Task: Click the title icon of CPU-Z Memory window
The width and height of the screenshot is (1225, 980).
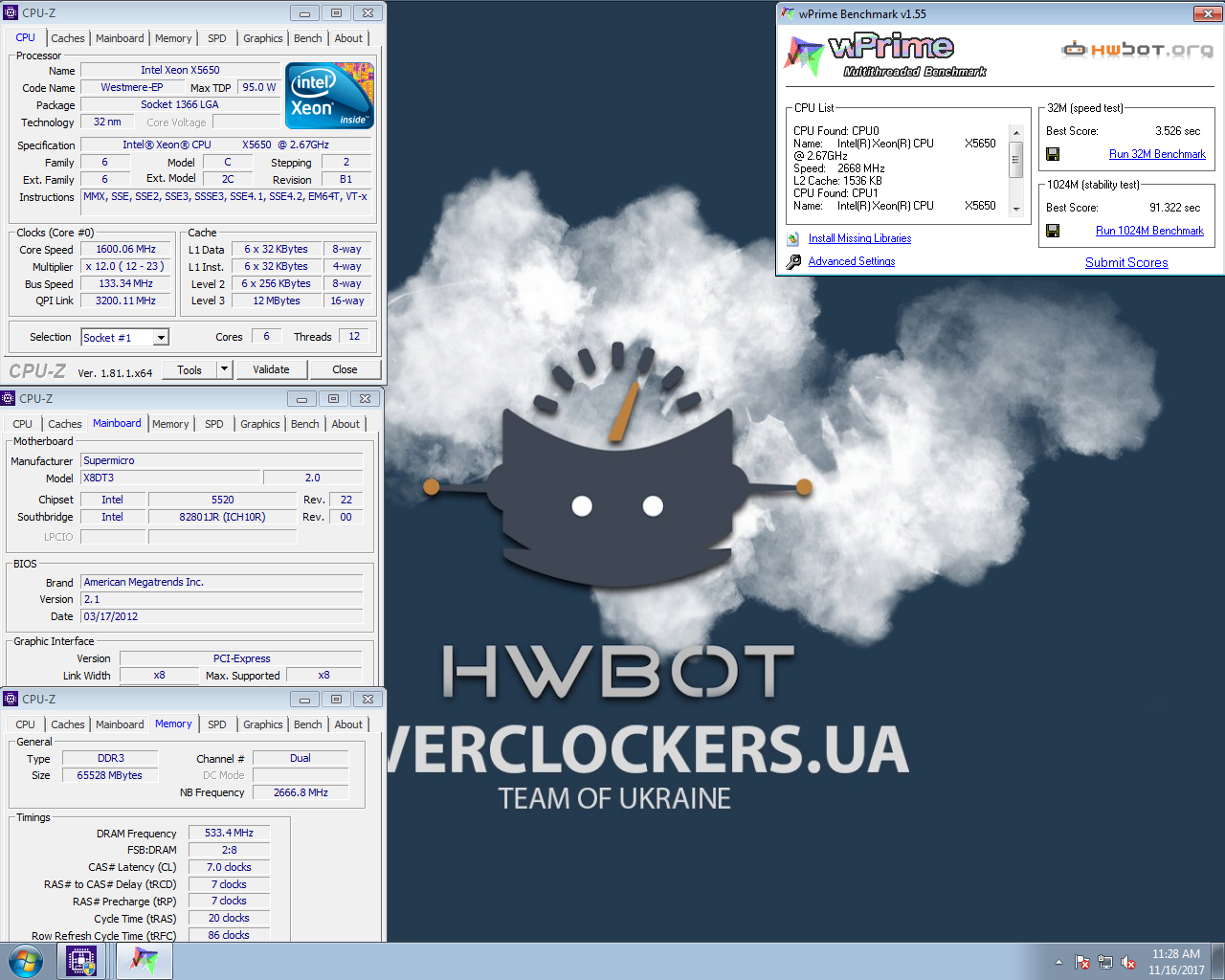Action: [11, 699]
